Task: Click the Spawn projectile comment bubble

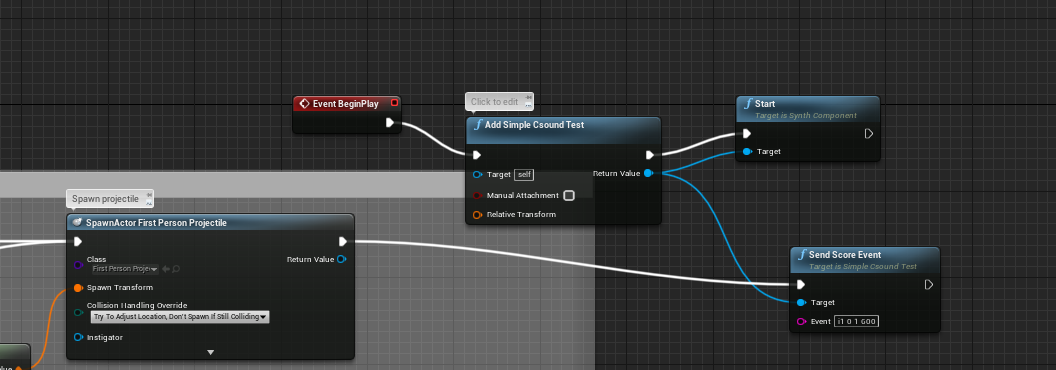Action: tap(110, 199)
